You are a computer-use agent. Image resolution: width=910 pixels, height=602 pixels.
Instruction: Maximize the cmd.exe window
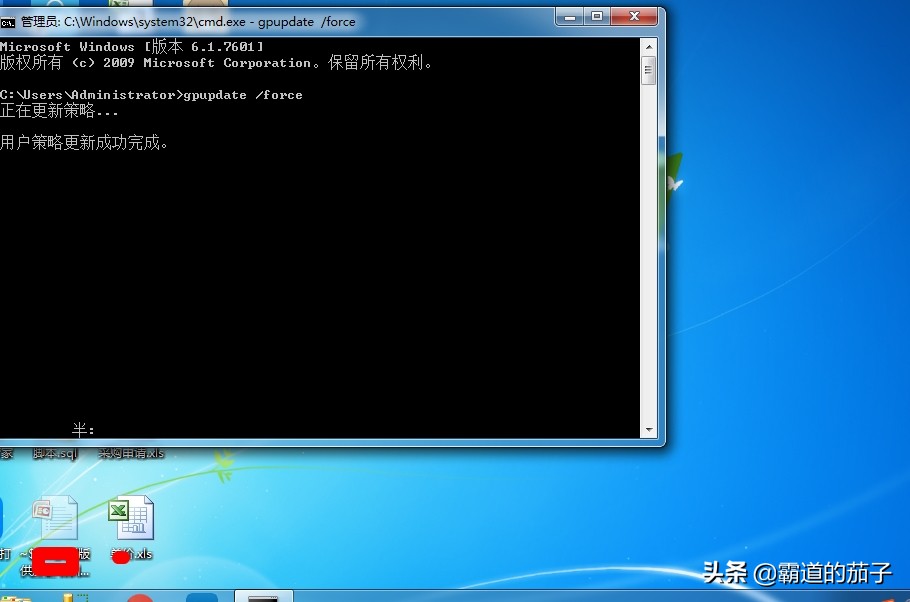point(597,17)
